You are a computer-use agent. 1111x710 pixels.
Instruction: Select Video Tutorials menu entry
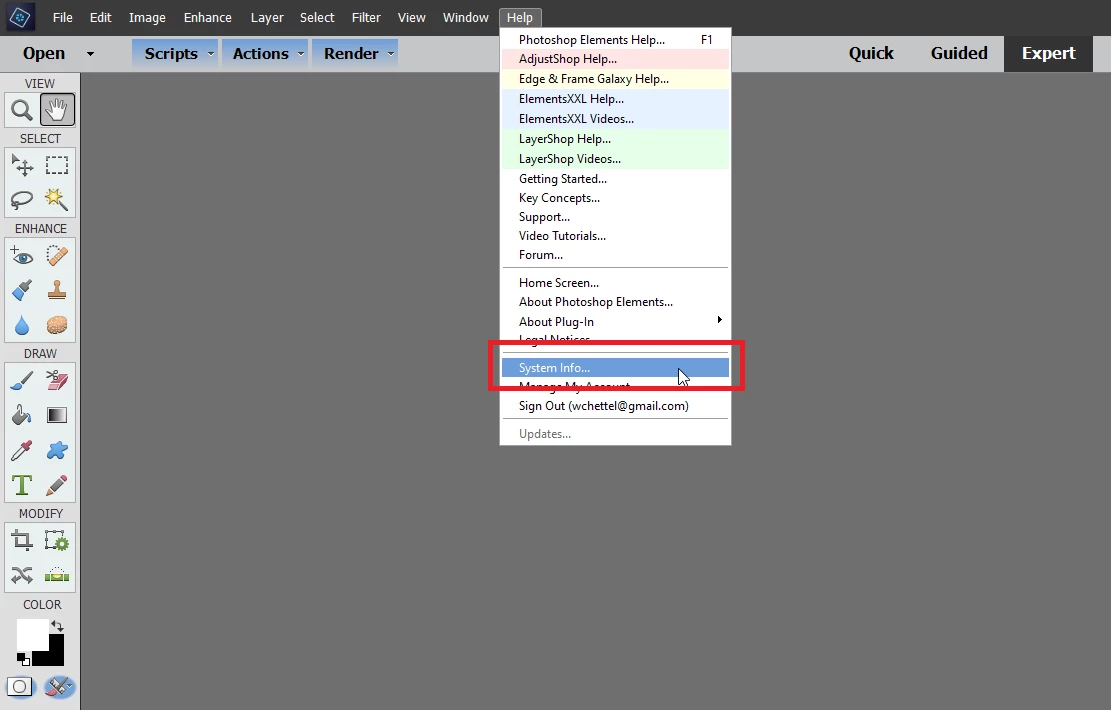(616, 236)
